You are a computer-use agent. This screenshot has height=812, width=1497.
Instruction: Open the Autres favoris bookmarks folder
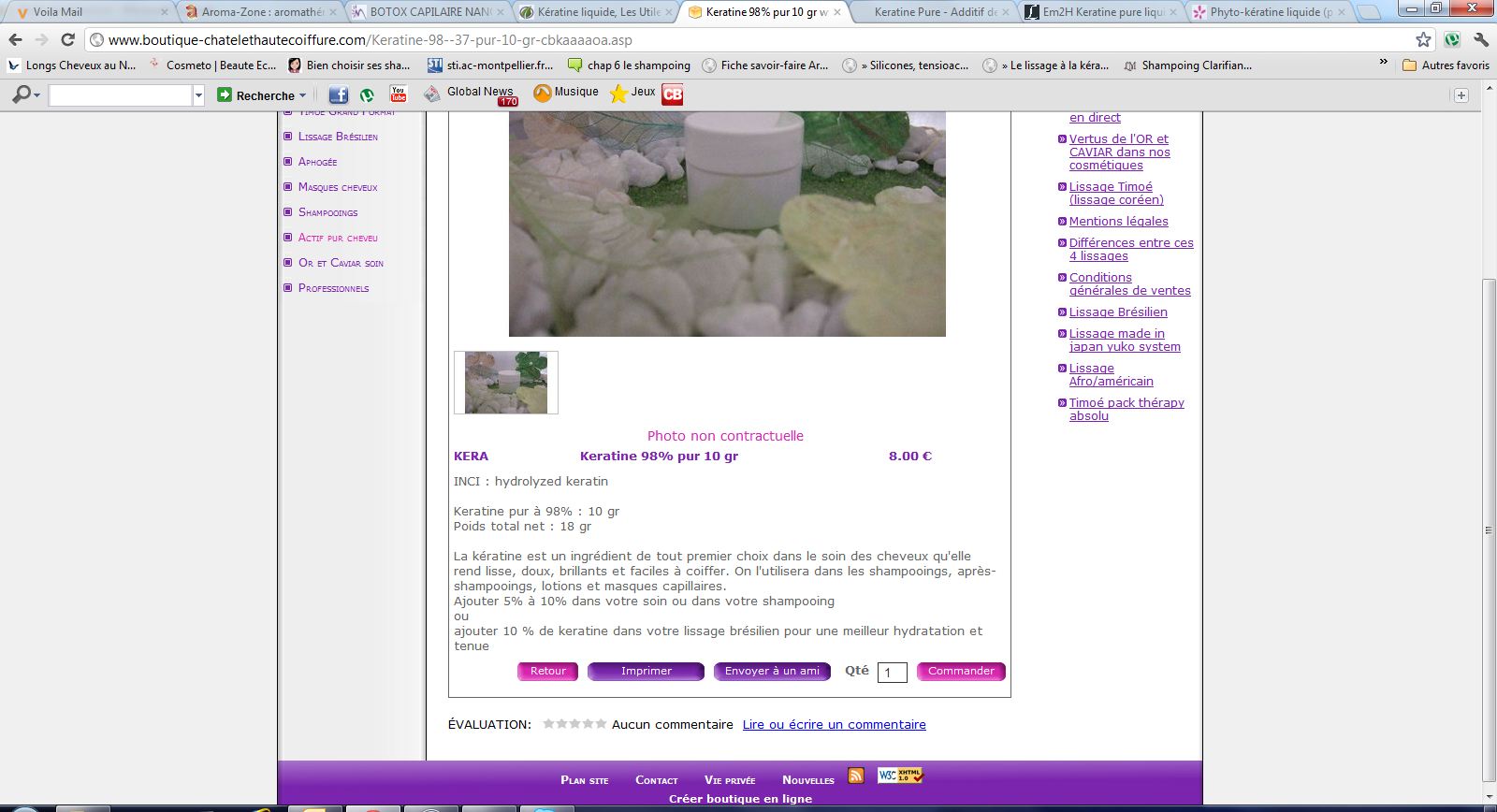tap(1446, 65)
